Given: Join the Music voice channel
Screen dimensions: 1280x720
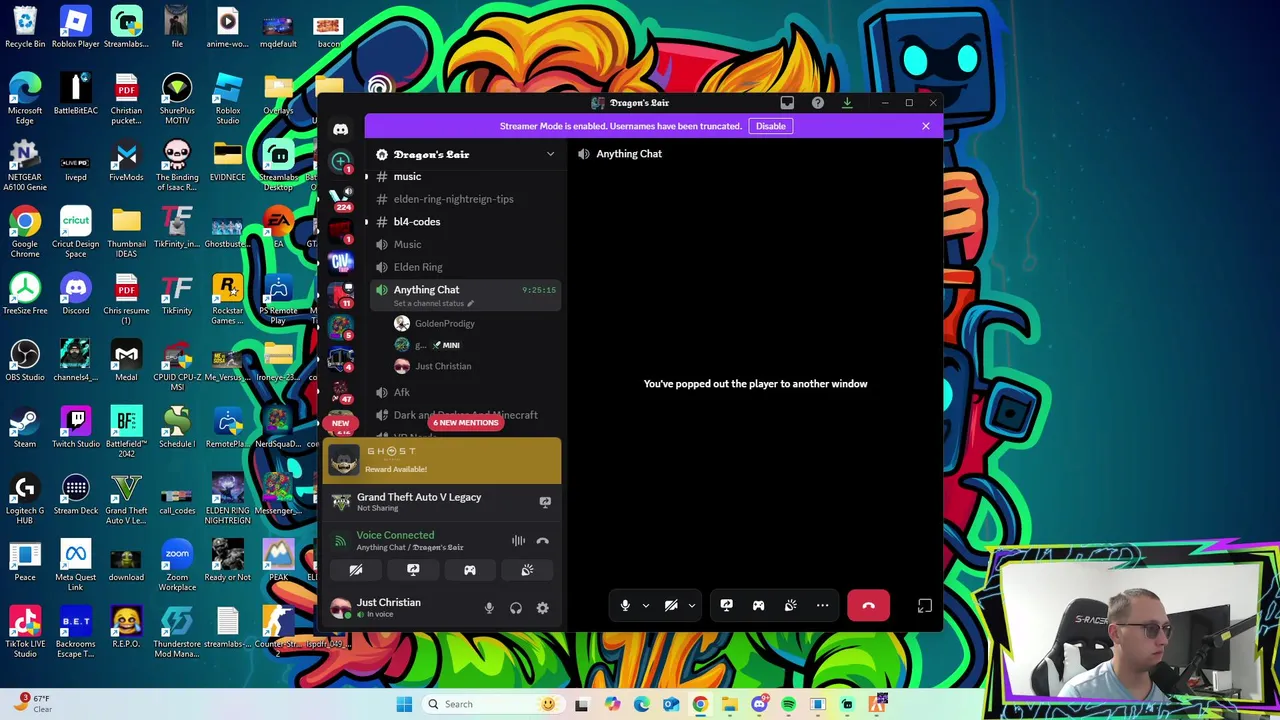Looking at the screenshot, I should (407, 245).
